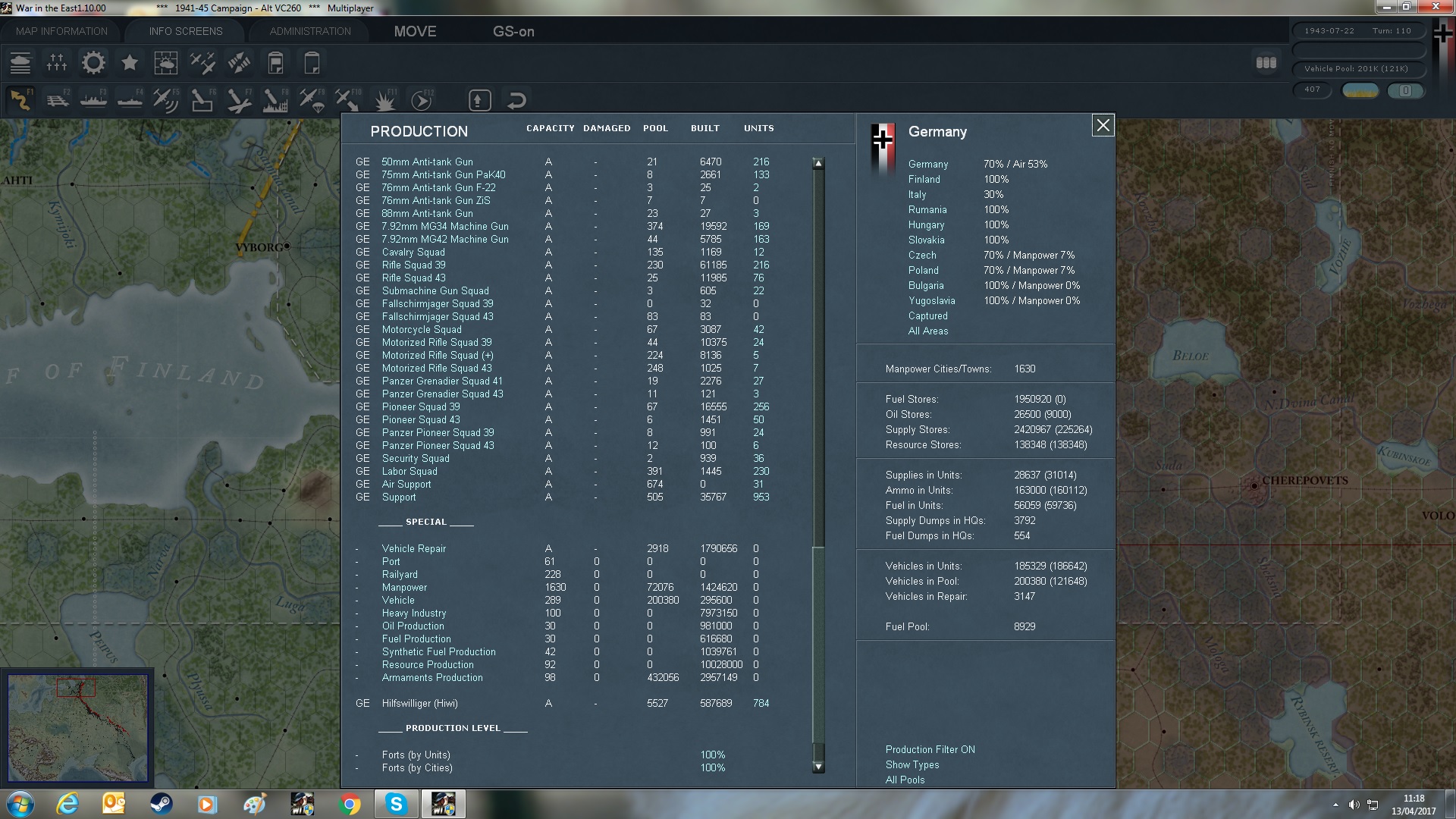Click the Vehicle Pool status field
1456x819 pixels.
click(1358, 68)
